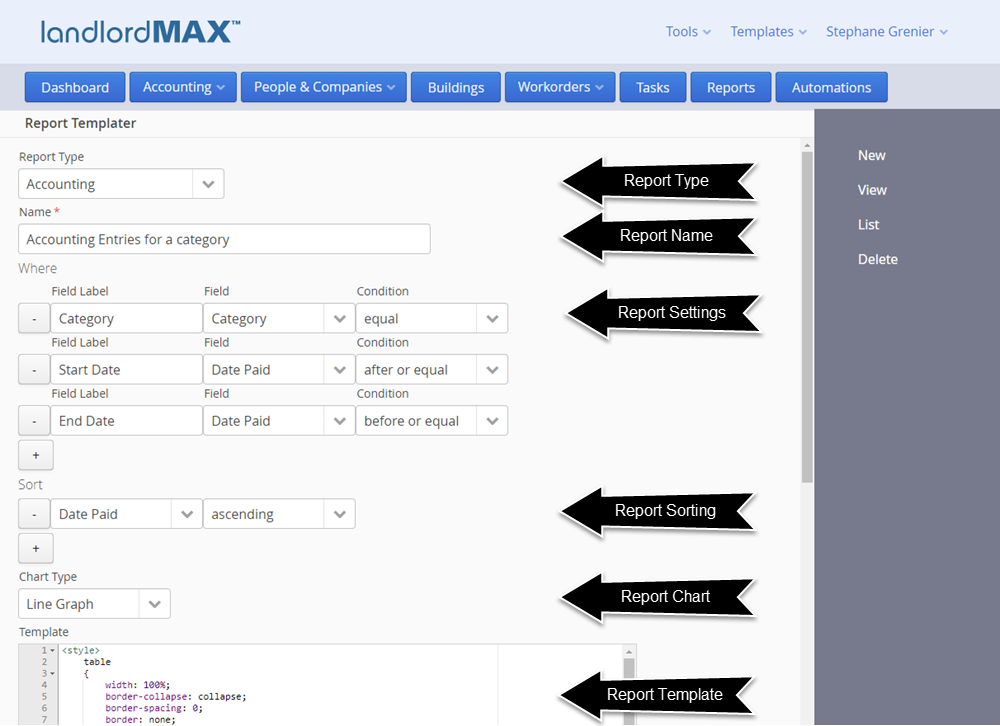Add a new Where condition row

pyautogui.click(x=36, y=456)
